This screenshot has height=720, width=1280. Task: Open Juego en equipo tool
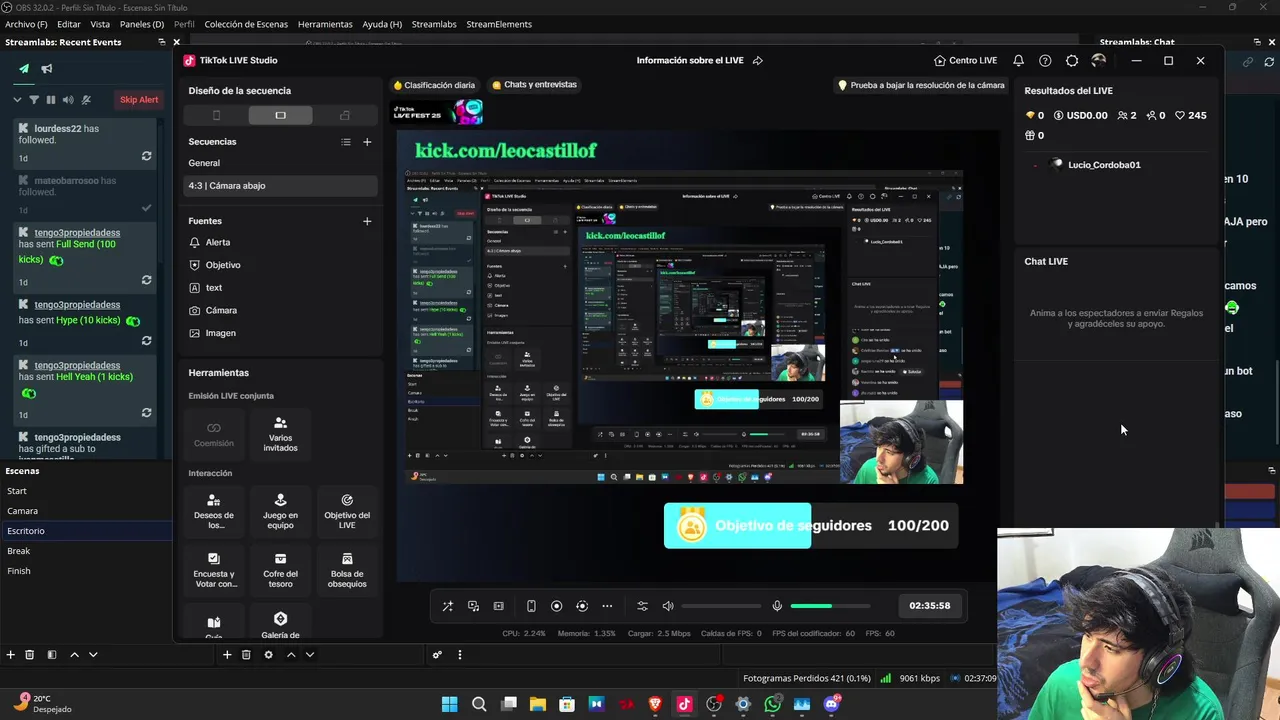tap(280, 512)
